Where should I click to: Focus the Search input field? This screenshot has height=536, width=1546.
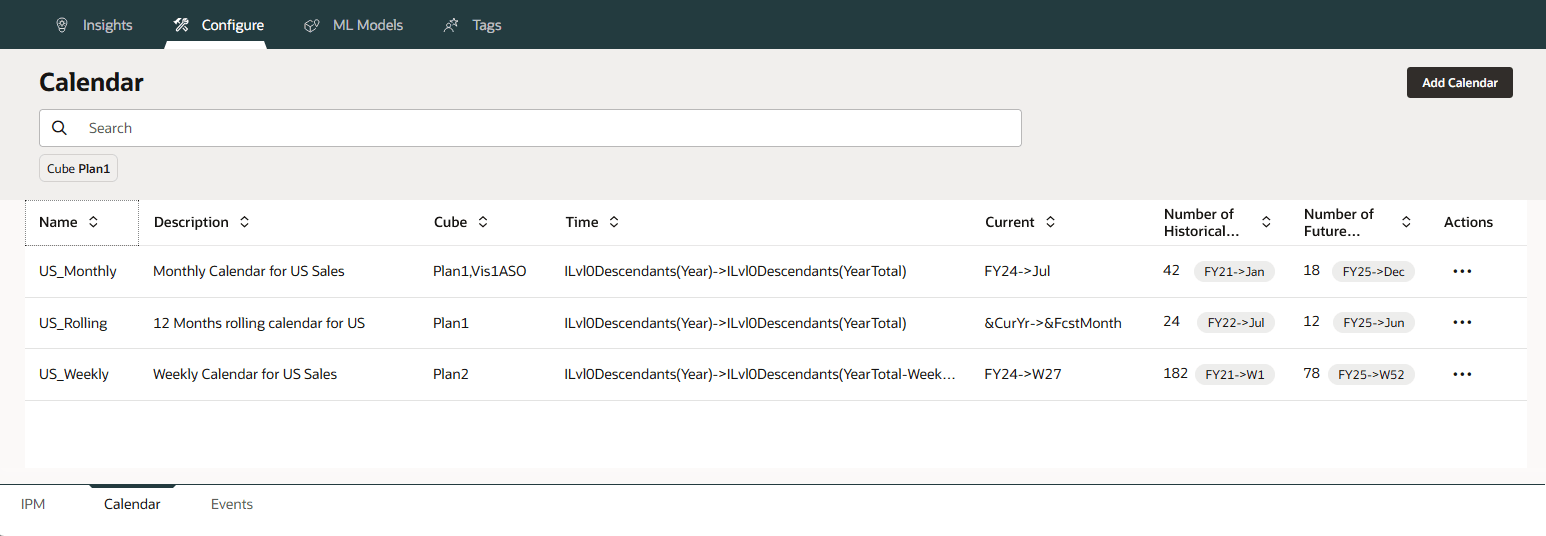[530, 128]
